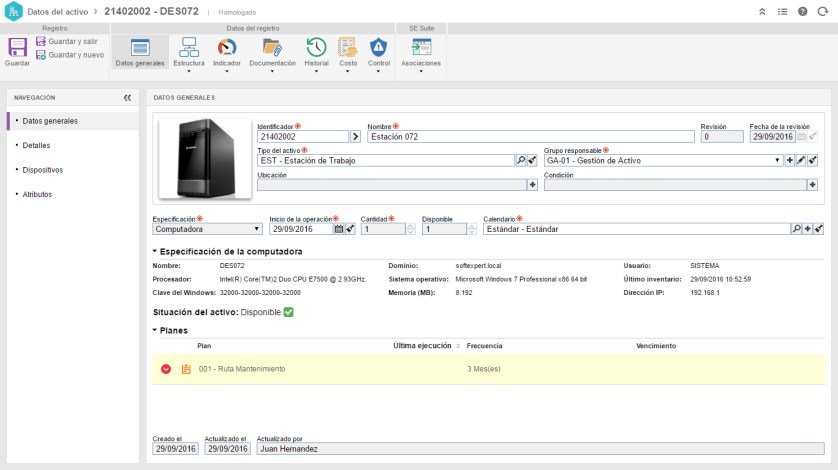This screenshot has width=838, height=470.
Task: Open the Costo toolbar icon
Action: [348, 48]
